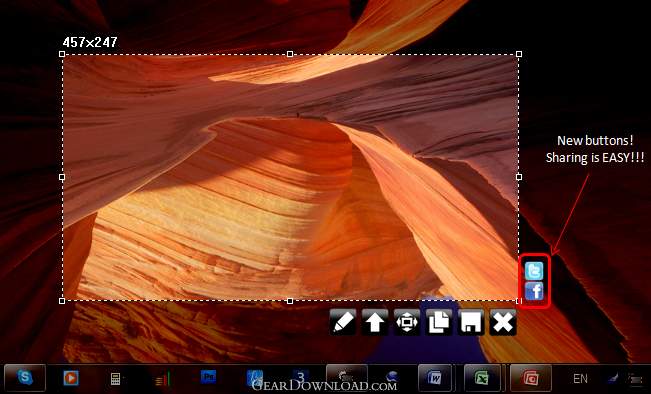Select the pencil edit tool
651x394 pixels.
coord(343,322)
